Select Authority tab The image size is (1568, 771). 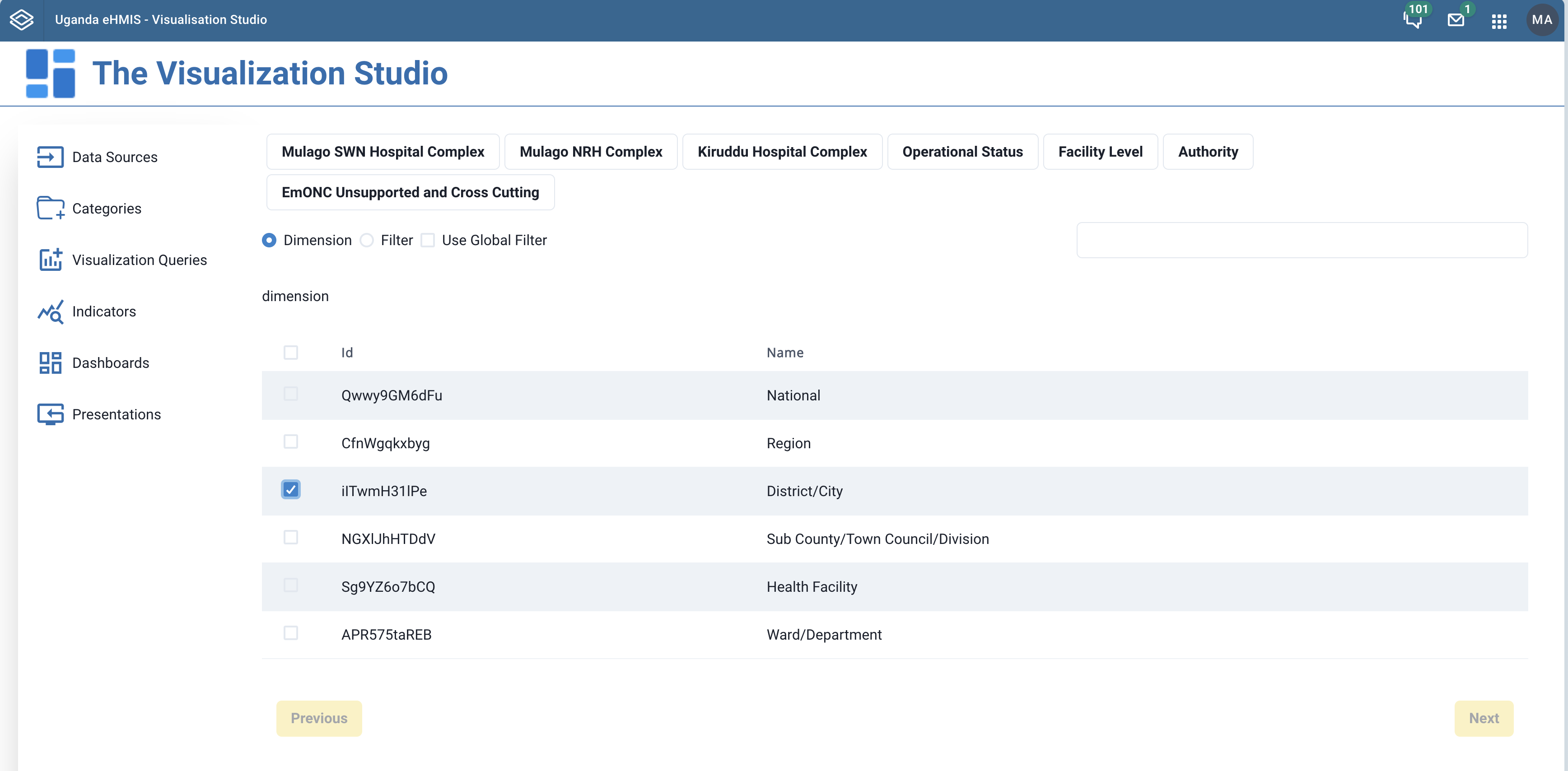click(1208, 152)
